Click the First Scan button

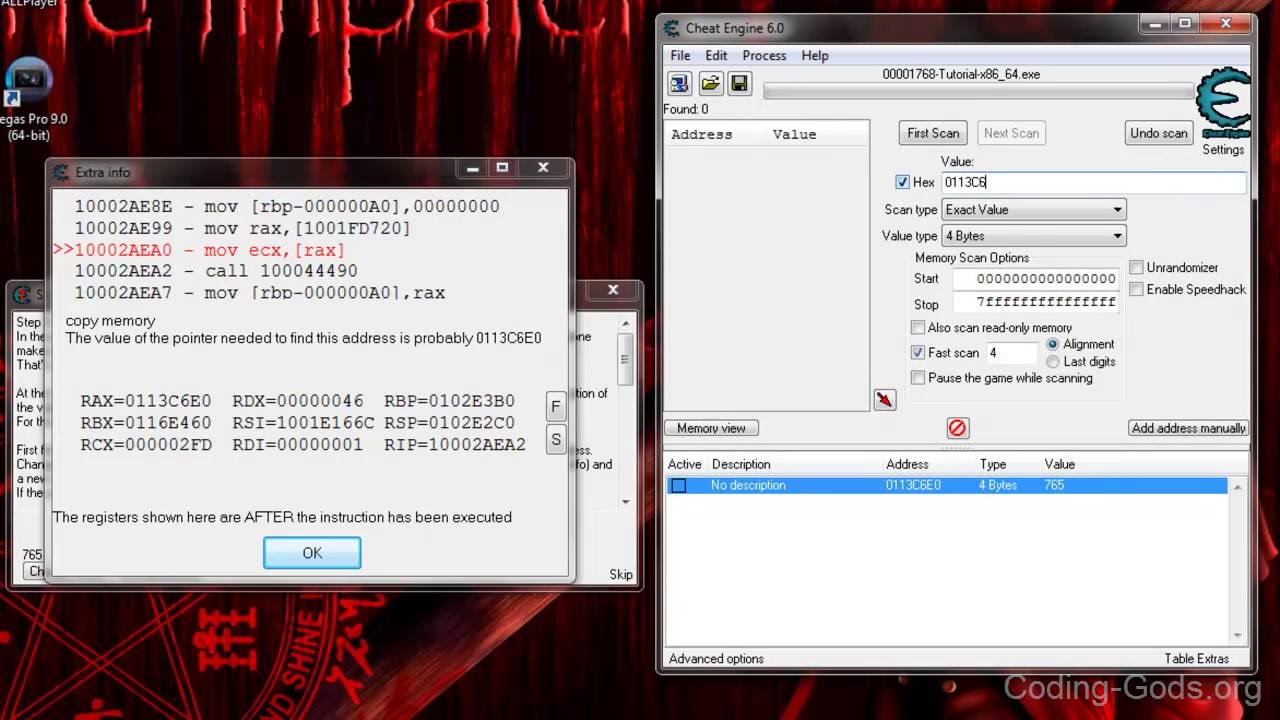pyautogui.click(x=933, y=133)
